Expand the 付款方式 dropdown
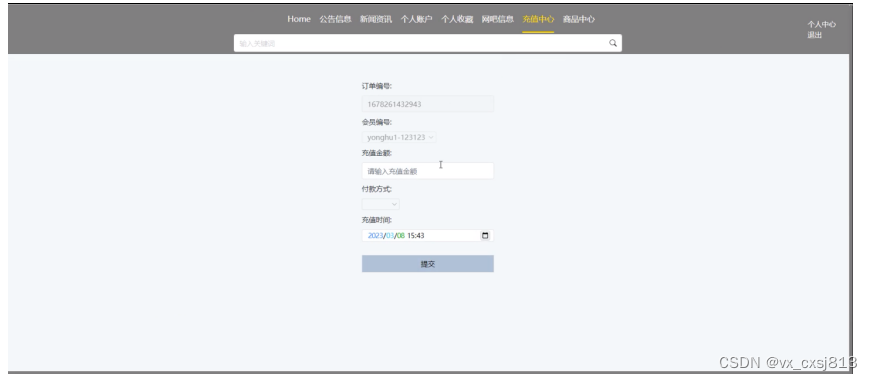This screenshot has width=872, height=380. (380, 204)
